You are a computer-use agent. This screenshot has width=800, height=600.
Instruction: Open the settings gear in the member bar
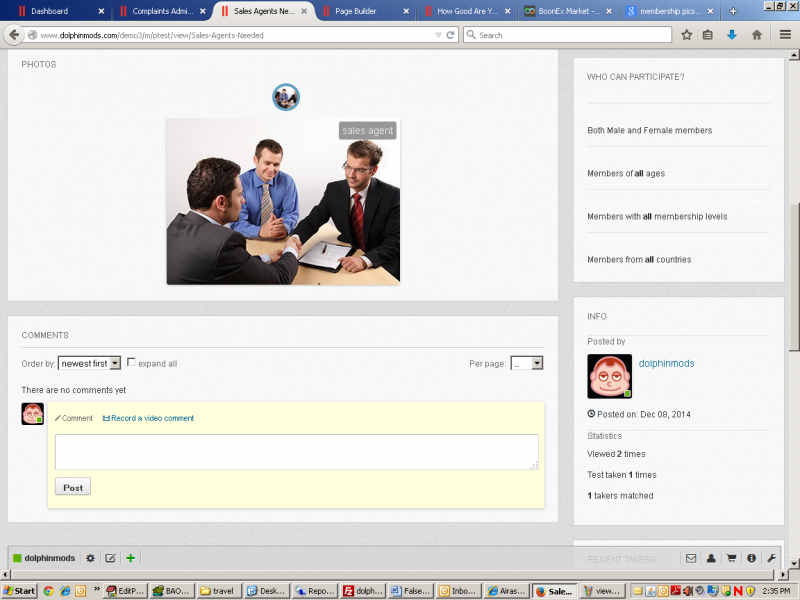(x=90, y=558)
